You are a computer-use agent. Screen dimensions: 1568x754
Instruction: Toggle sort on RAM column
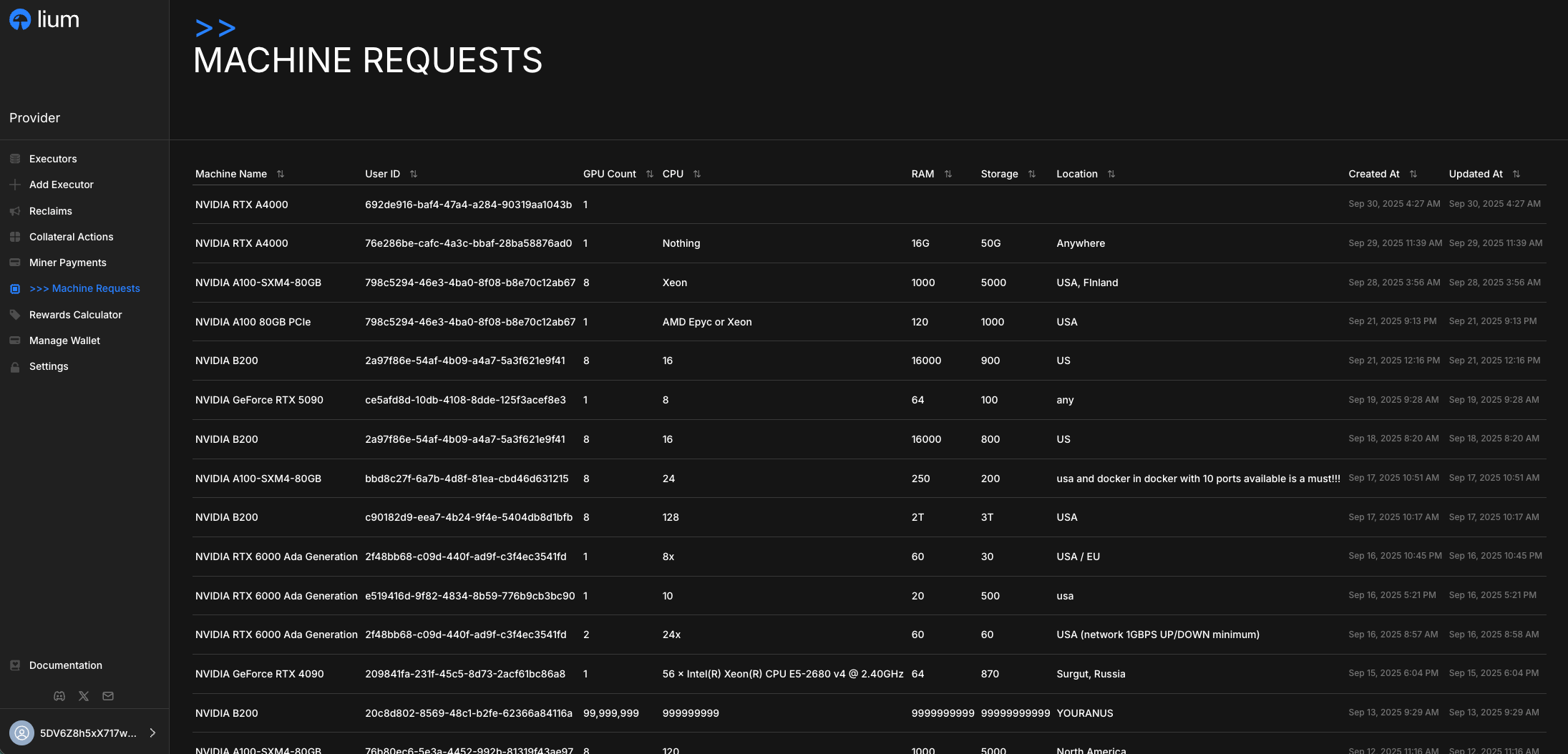pos(948,174)
